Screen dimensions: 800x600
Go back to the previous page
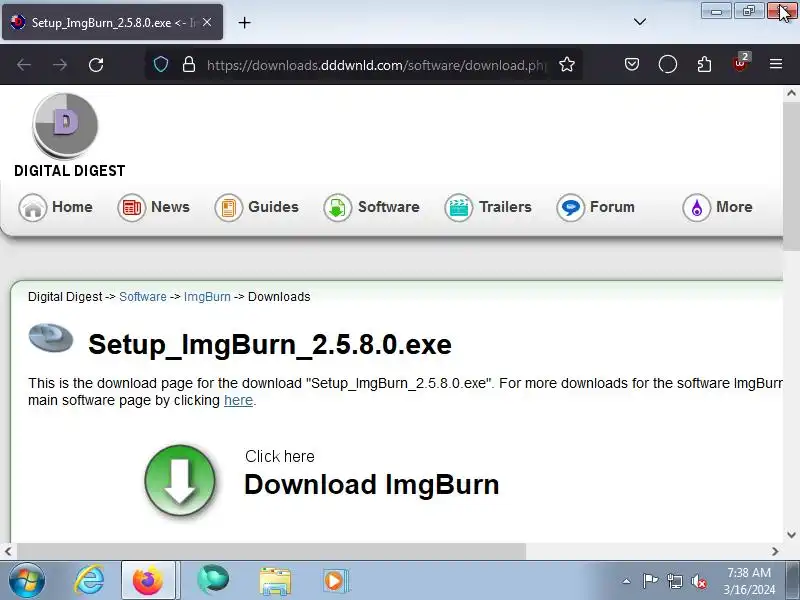[x=24, y=65]
